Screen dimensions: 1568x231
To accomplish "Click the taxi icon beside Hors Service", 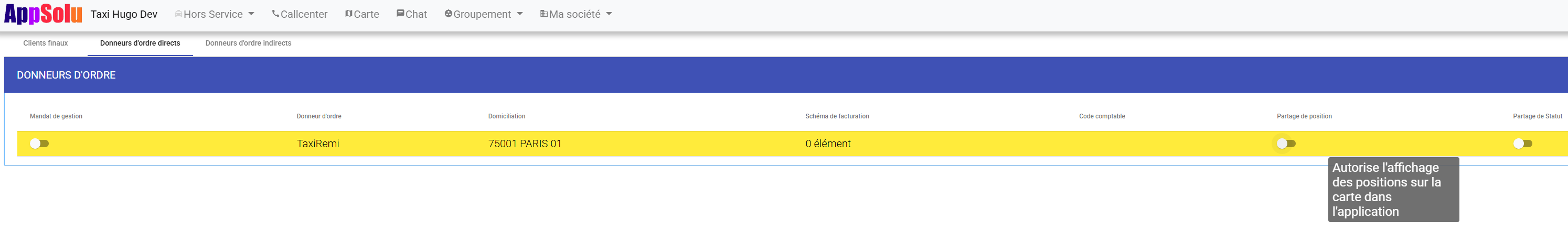I will [178, 14].
